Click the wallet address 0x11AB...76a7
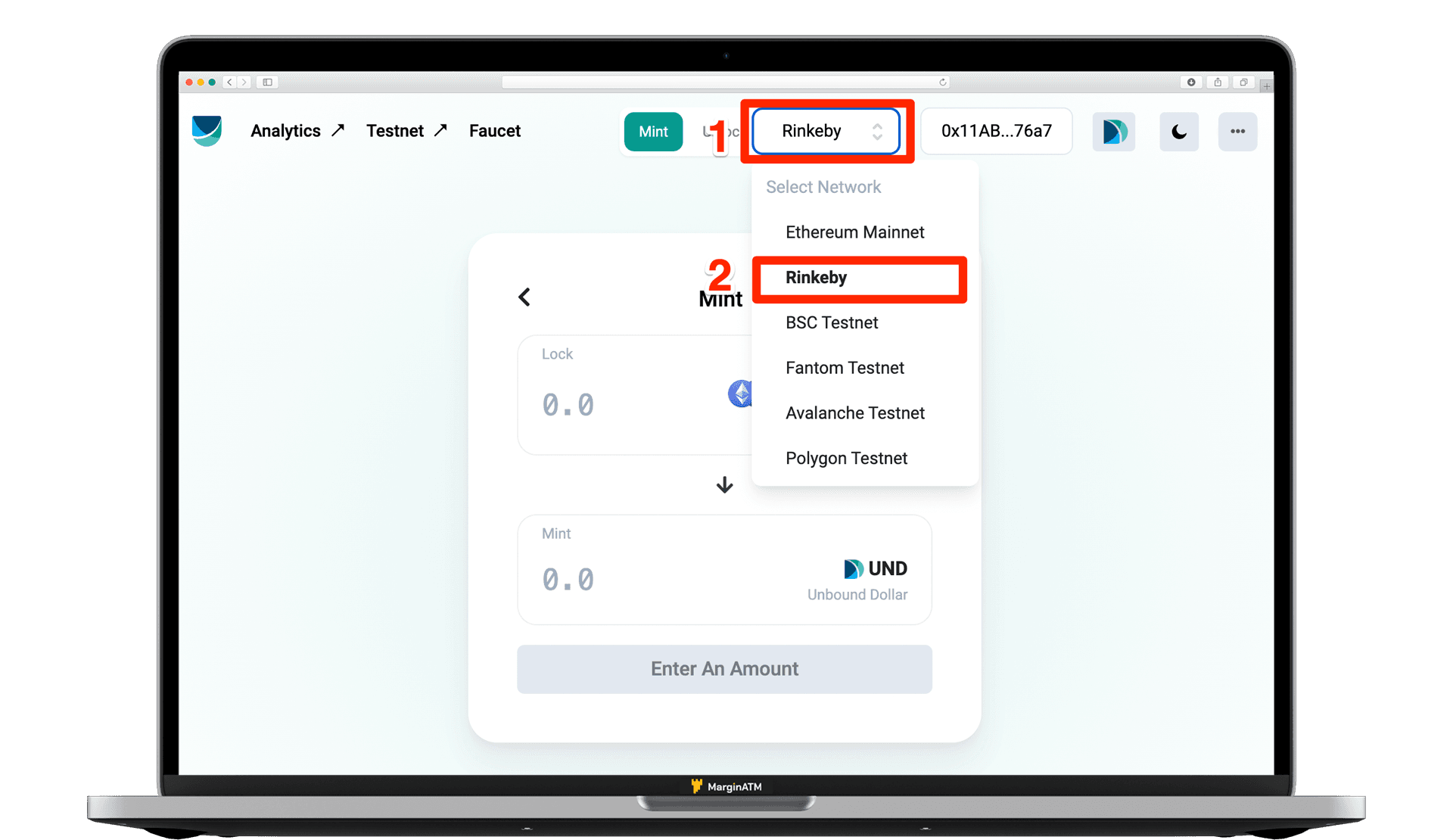 (997, 130)
